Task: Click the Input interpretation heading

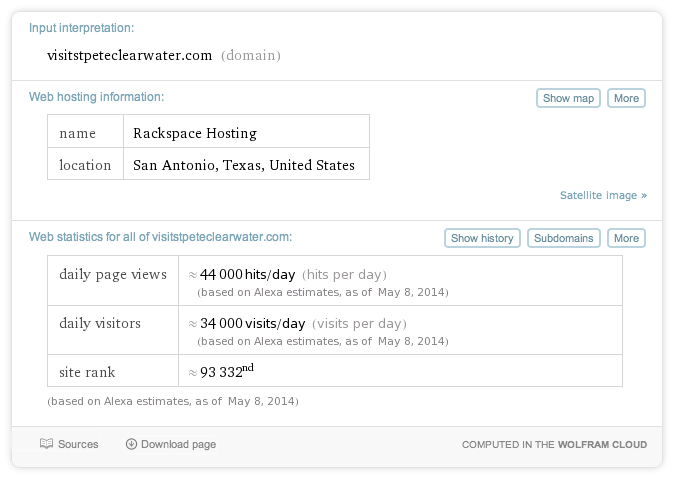Action: 81,28
